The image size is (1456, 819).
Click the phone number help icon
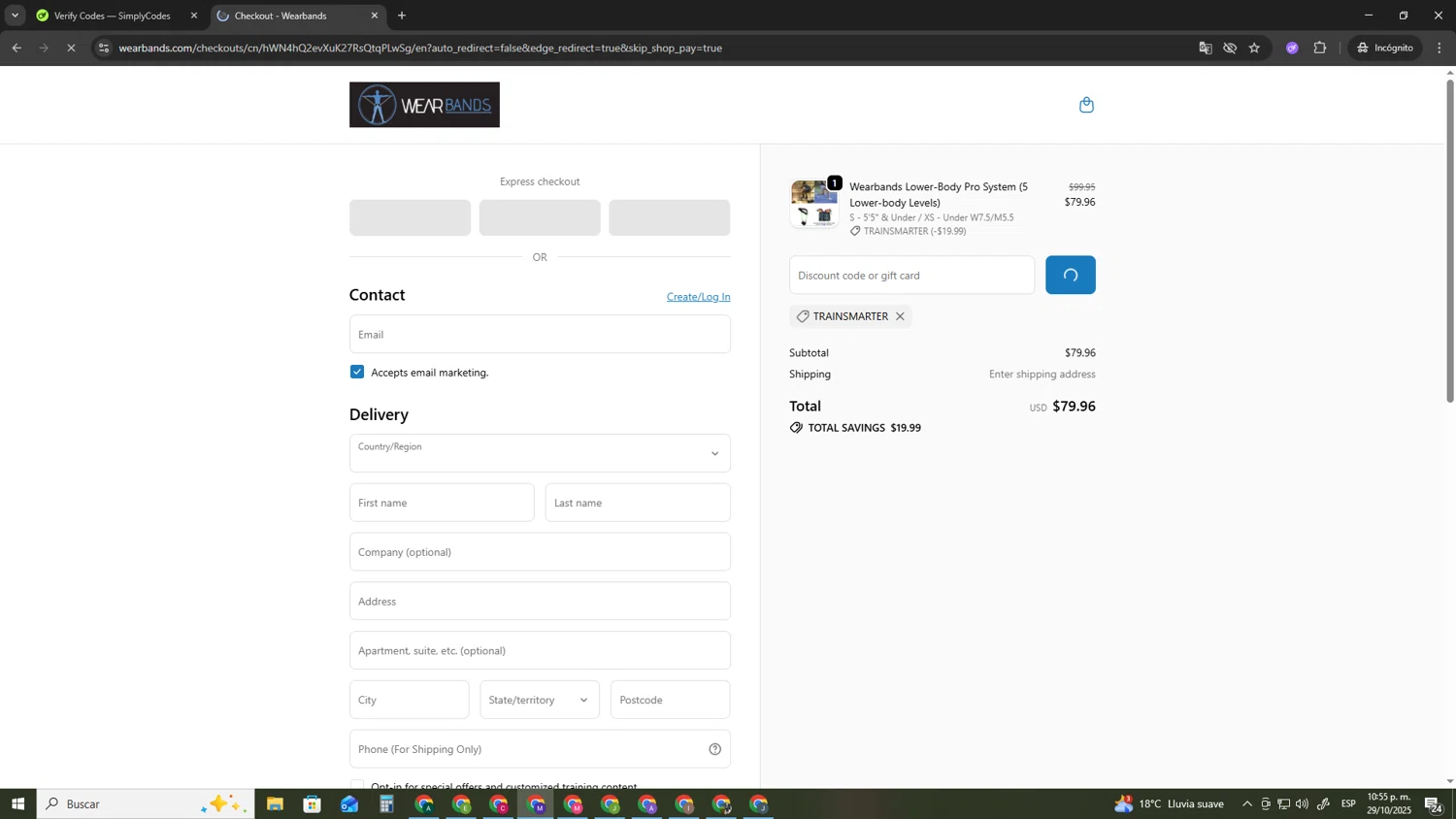(x=714, y=749)
